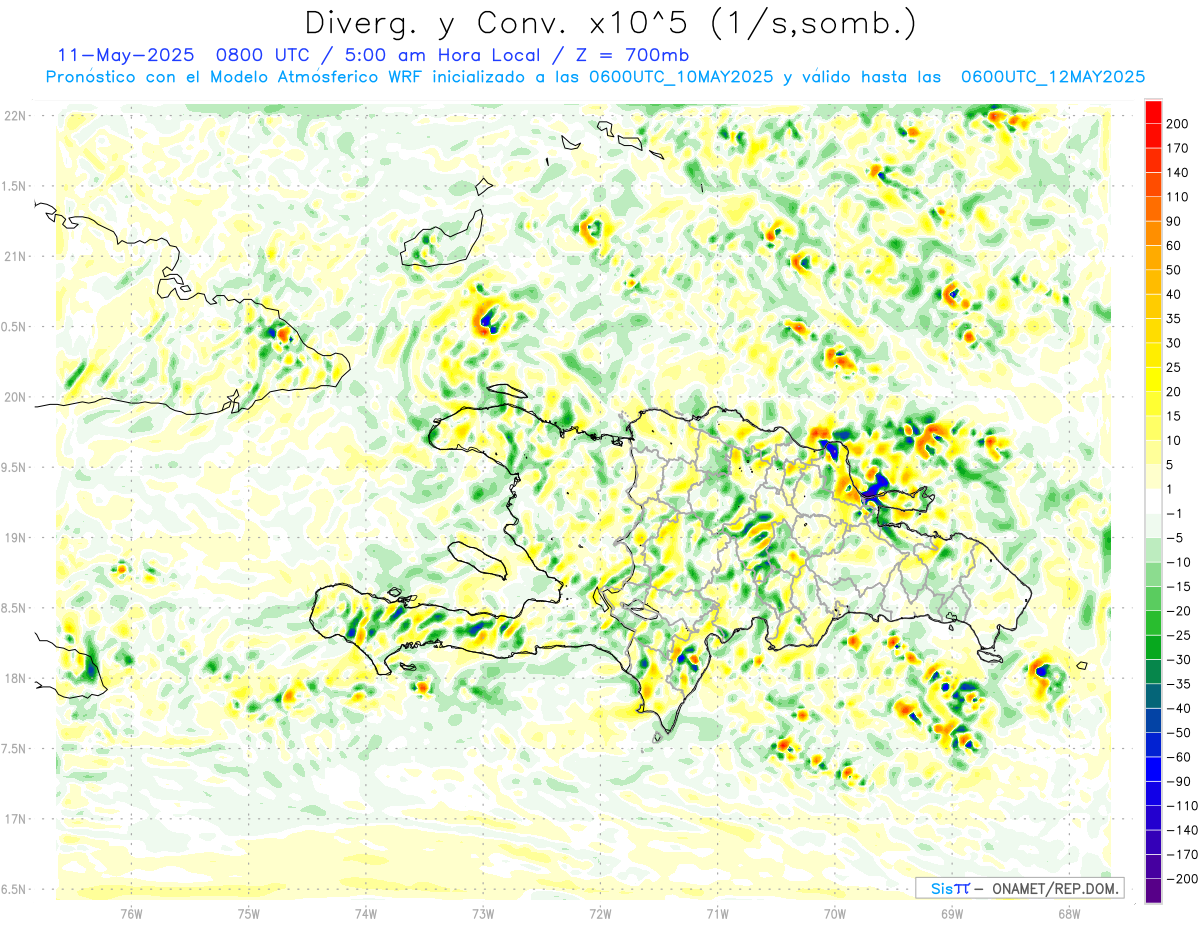This screenshot has height=927, width=1200.
Task: Click the 8.5N latitude axis label
Action: pos(15,608)
